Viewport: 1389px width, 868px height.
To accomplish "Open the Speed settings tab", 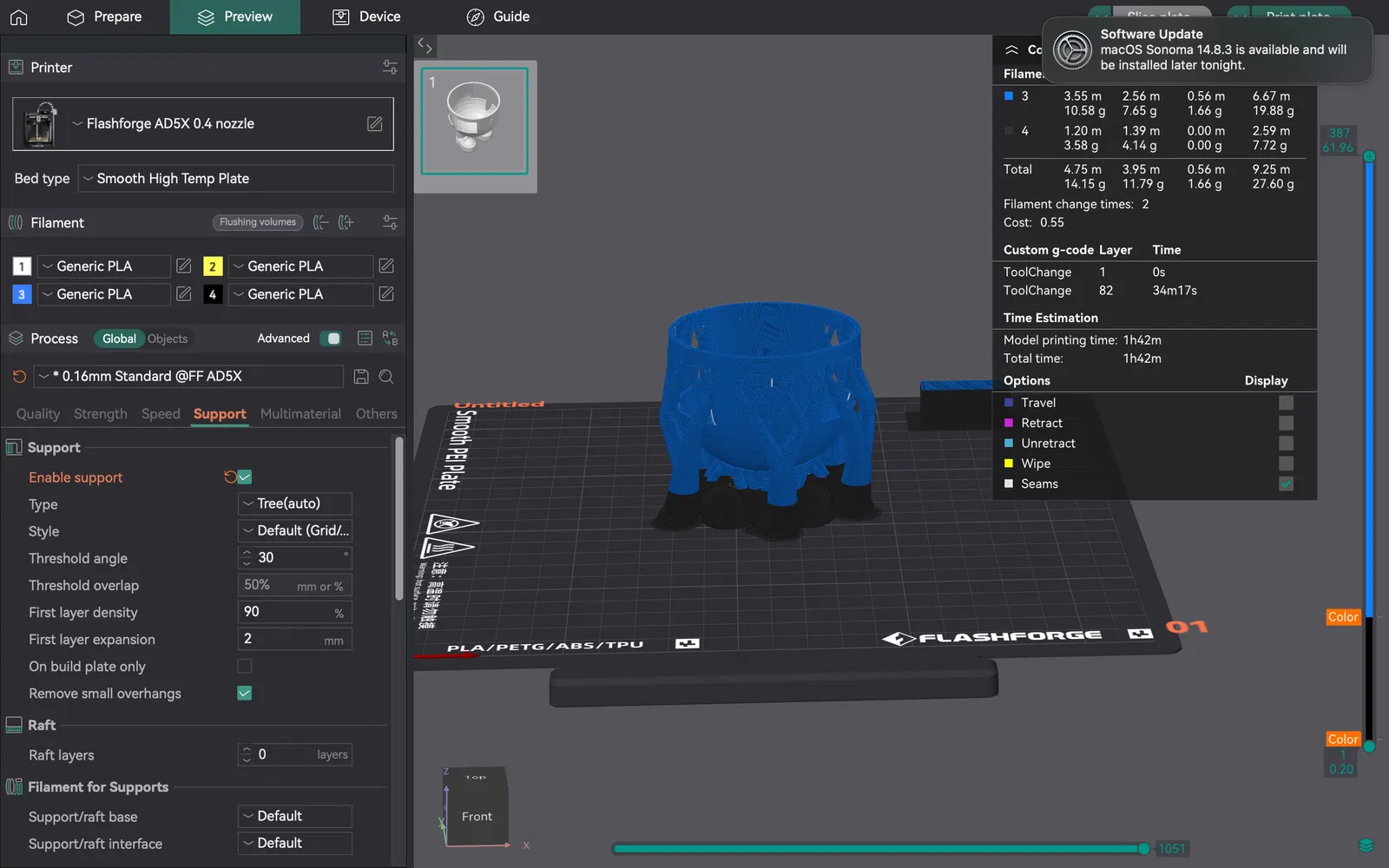I will (161, 414).
